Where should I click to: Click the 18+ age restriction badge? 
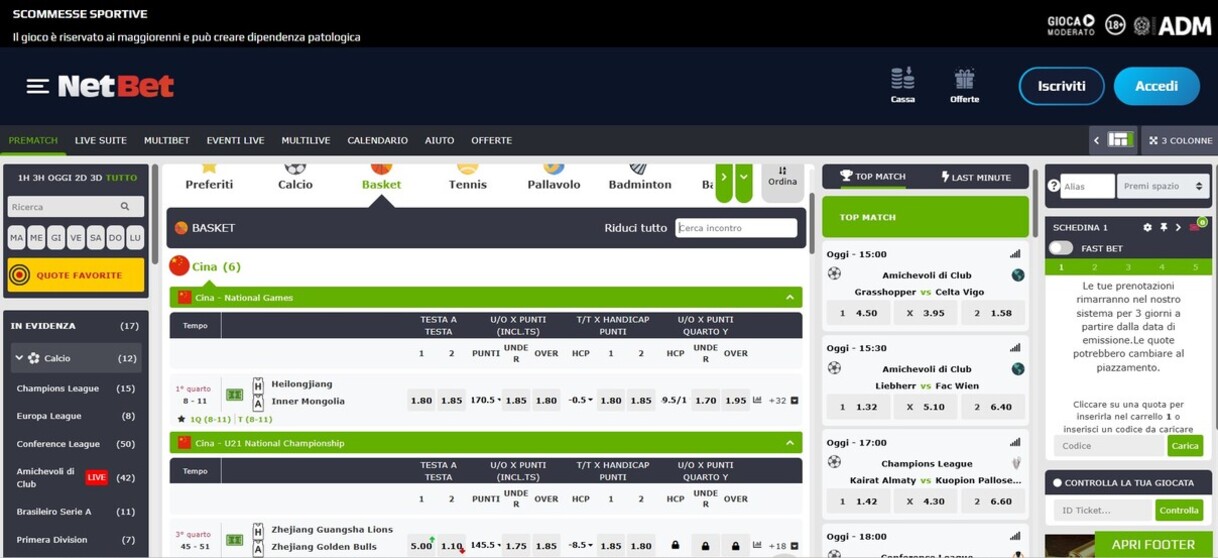tap(1115, 25)
